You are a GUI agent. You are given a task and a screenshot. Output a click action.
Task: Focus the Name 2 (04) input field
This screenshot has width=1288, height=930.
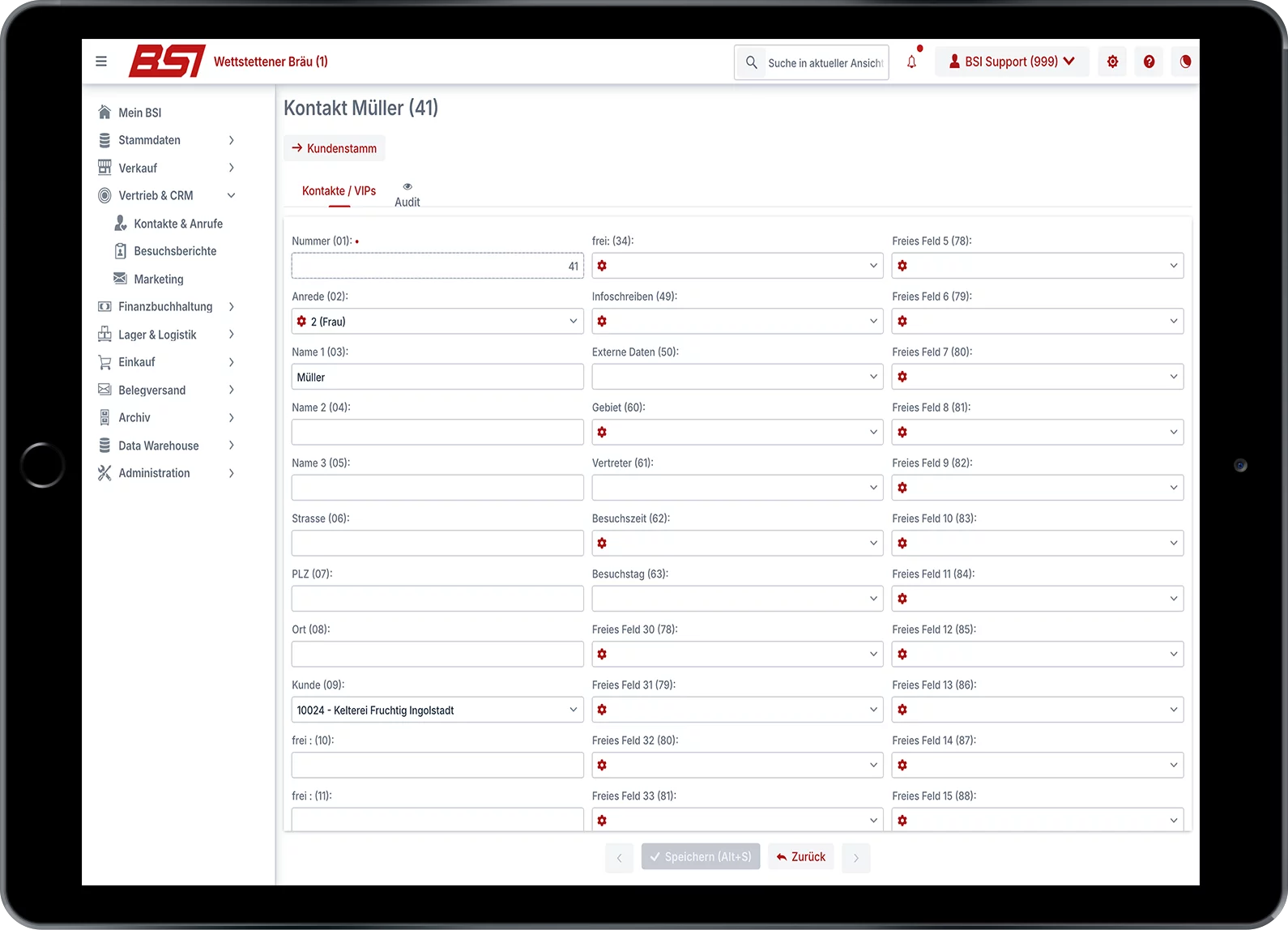coord(437,433)
